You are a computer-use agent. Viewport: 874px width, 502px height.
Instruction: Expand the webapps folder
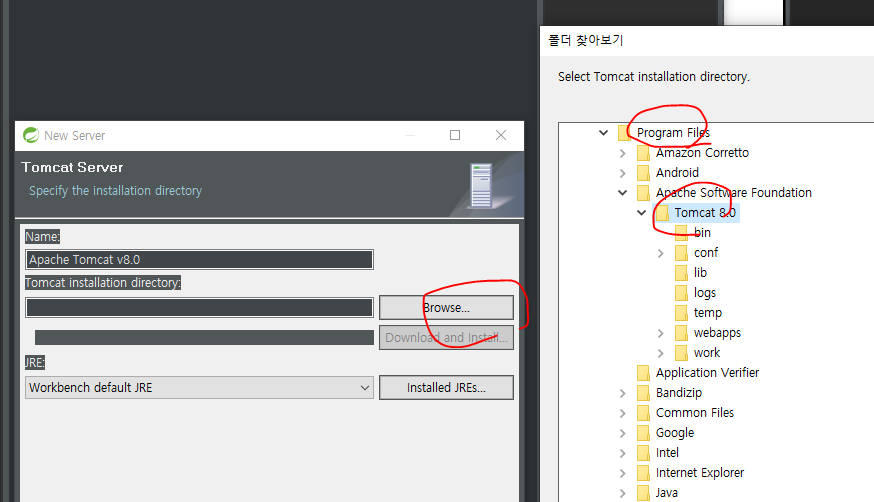pyautogui.click(x=660, y=333)
